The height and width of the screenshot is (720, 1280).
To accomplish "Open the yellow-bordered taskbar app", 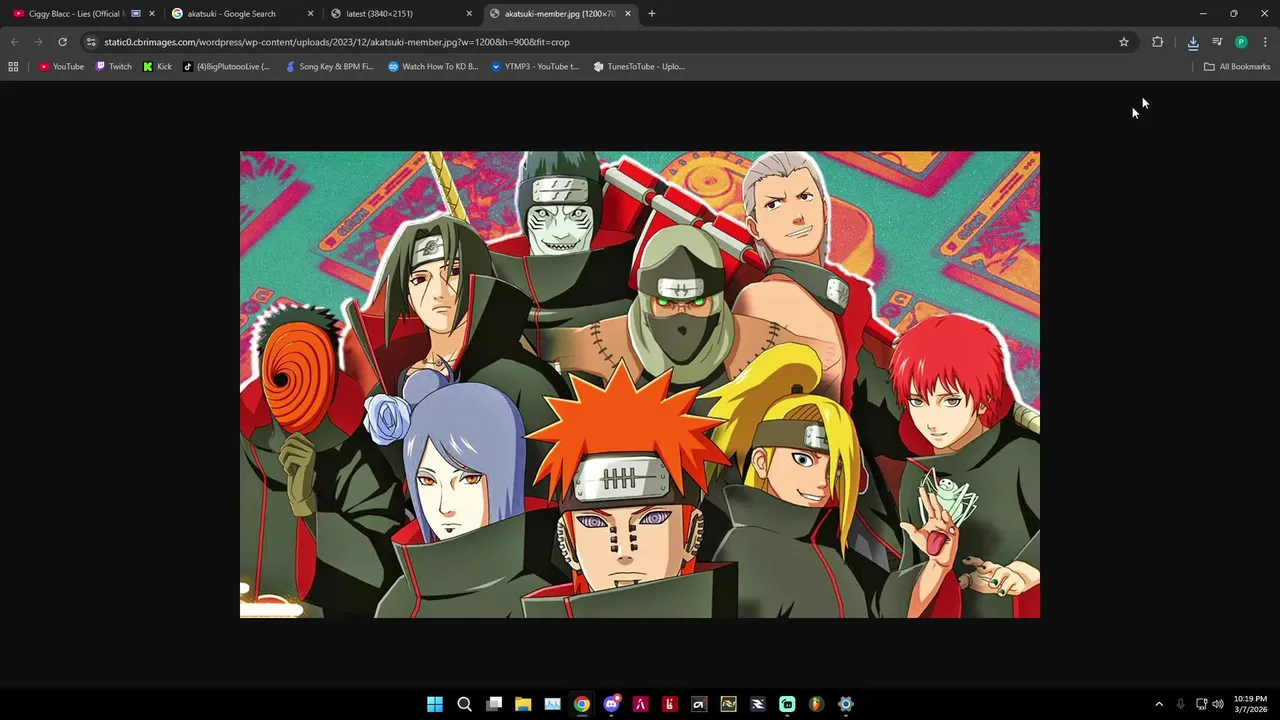I will [x=728, y=704].
